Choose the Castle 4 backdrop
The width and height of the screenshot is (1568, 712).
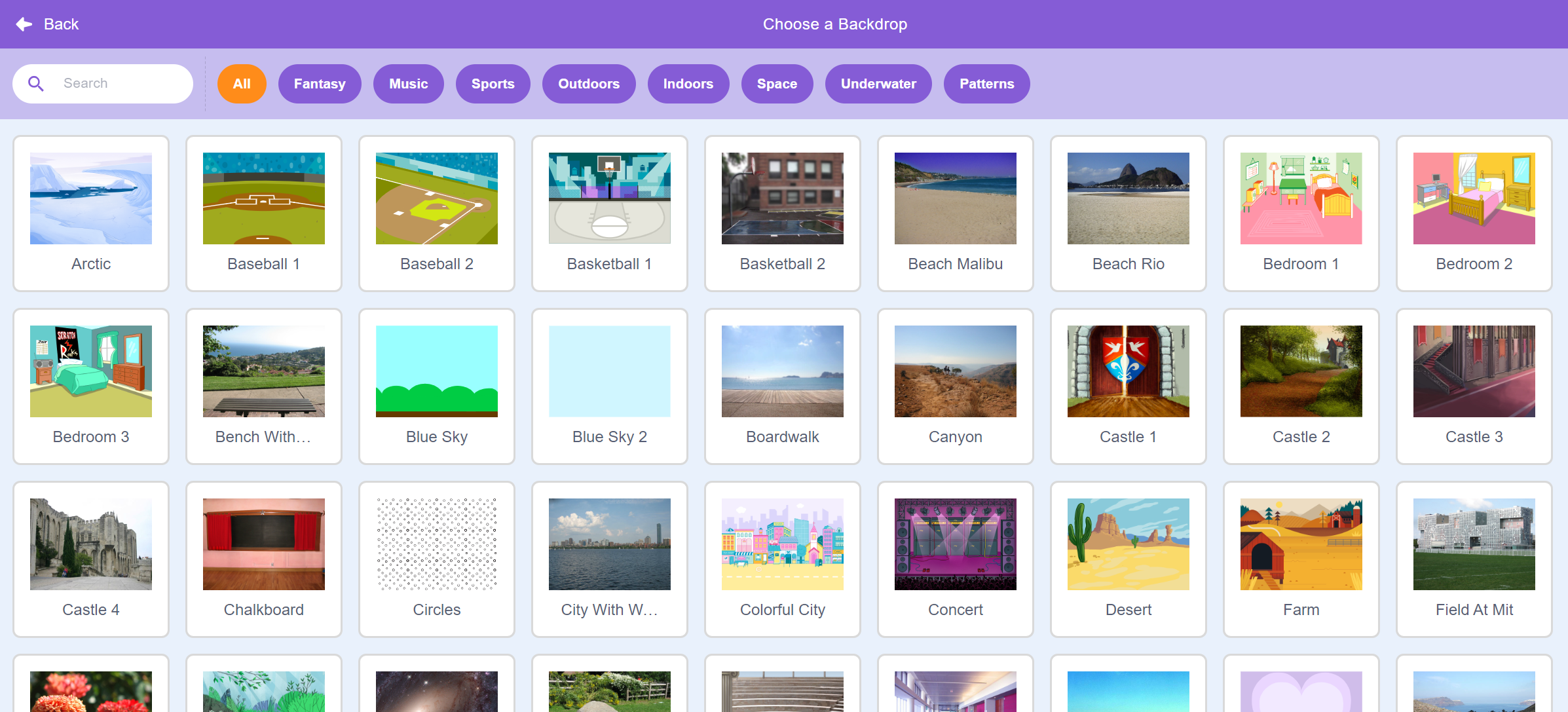[x=91, y=559]
